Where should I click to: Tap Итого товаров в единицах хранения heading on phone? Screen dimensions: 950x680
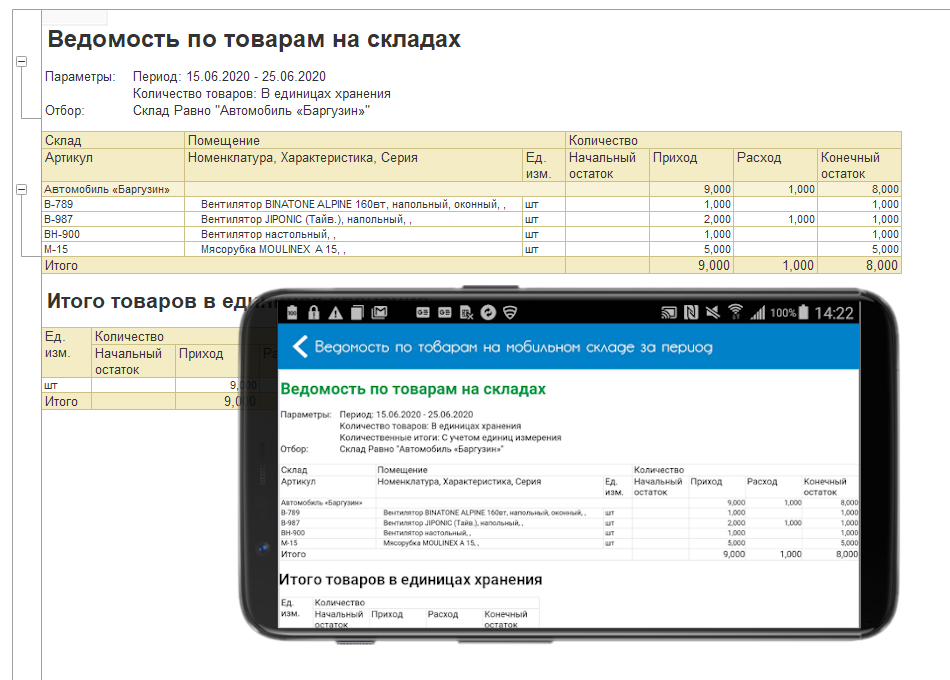point(410,579)
